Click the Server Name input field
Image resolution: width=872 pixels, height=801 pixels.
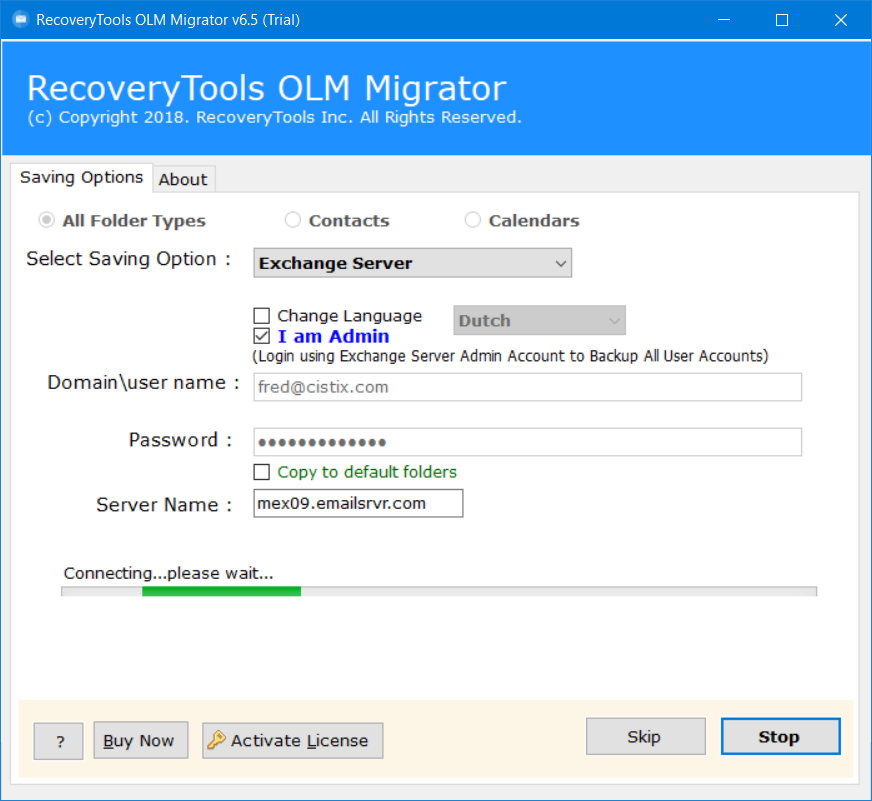[358, 503]
